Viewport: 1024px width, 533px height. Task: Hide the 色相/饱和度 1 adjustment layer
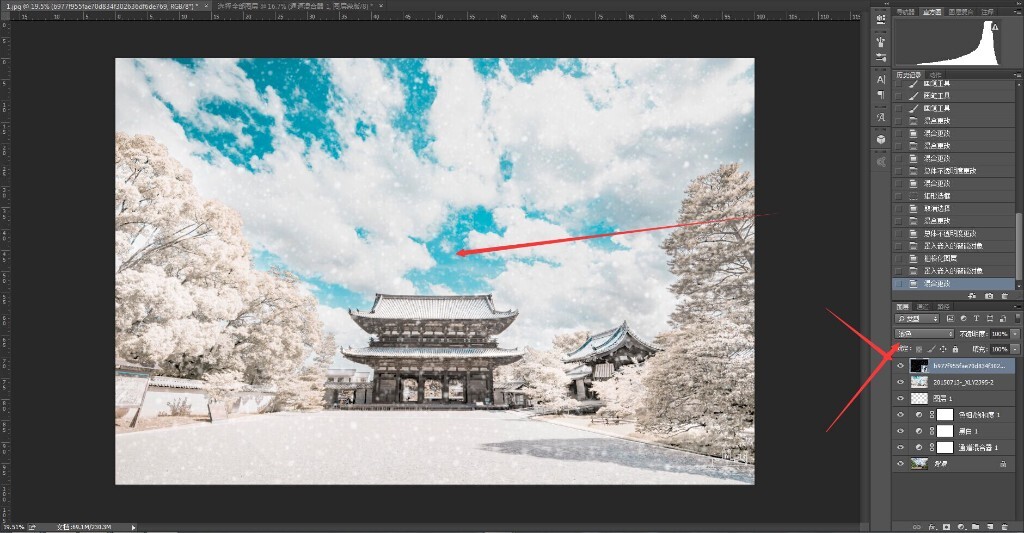pos(901,415)
